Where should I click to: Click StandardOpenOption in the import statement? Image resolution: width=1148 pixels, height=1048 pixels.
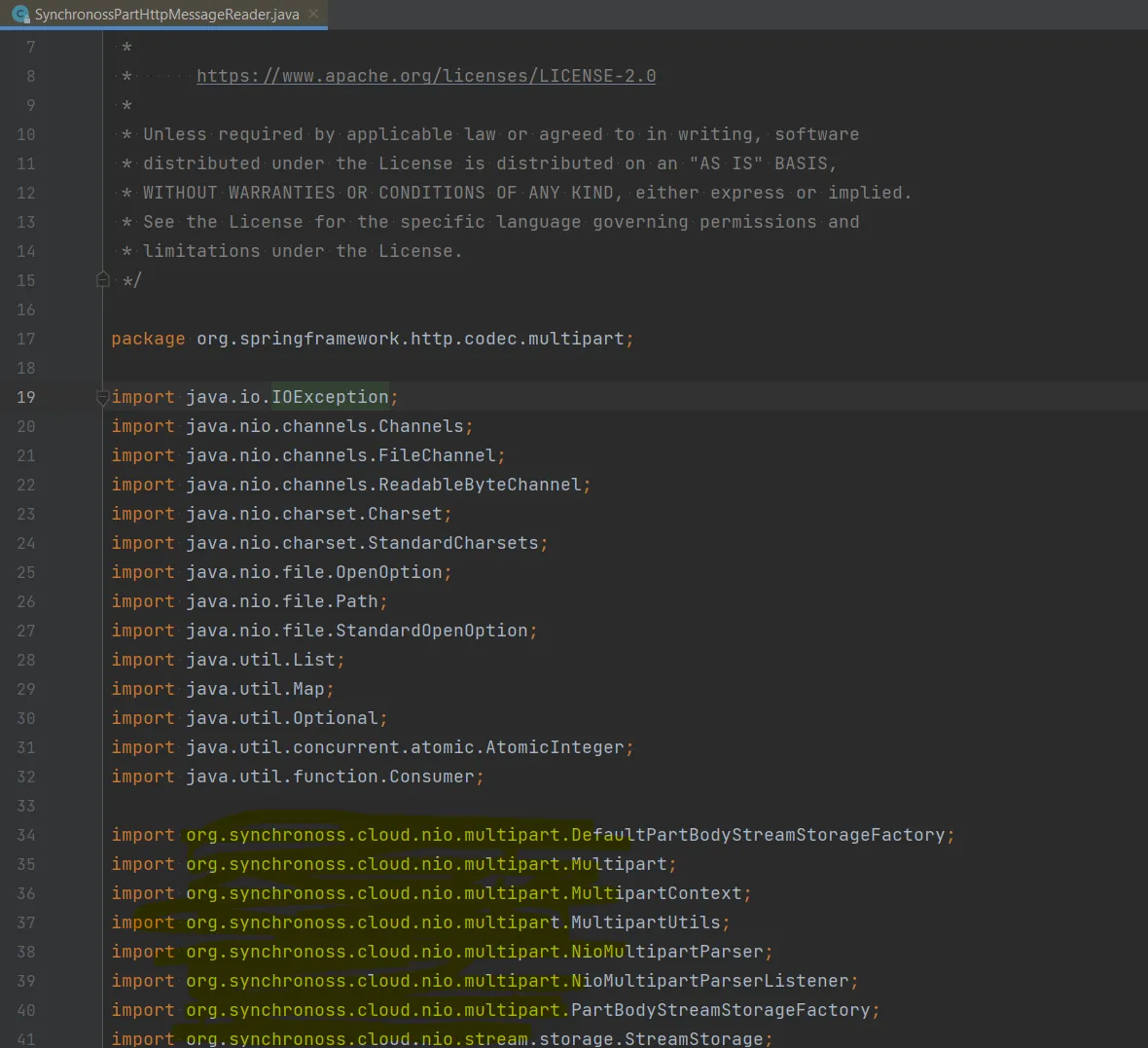pyautogui.click(x=432, y=631)
